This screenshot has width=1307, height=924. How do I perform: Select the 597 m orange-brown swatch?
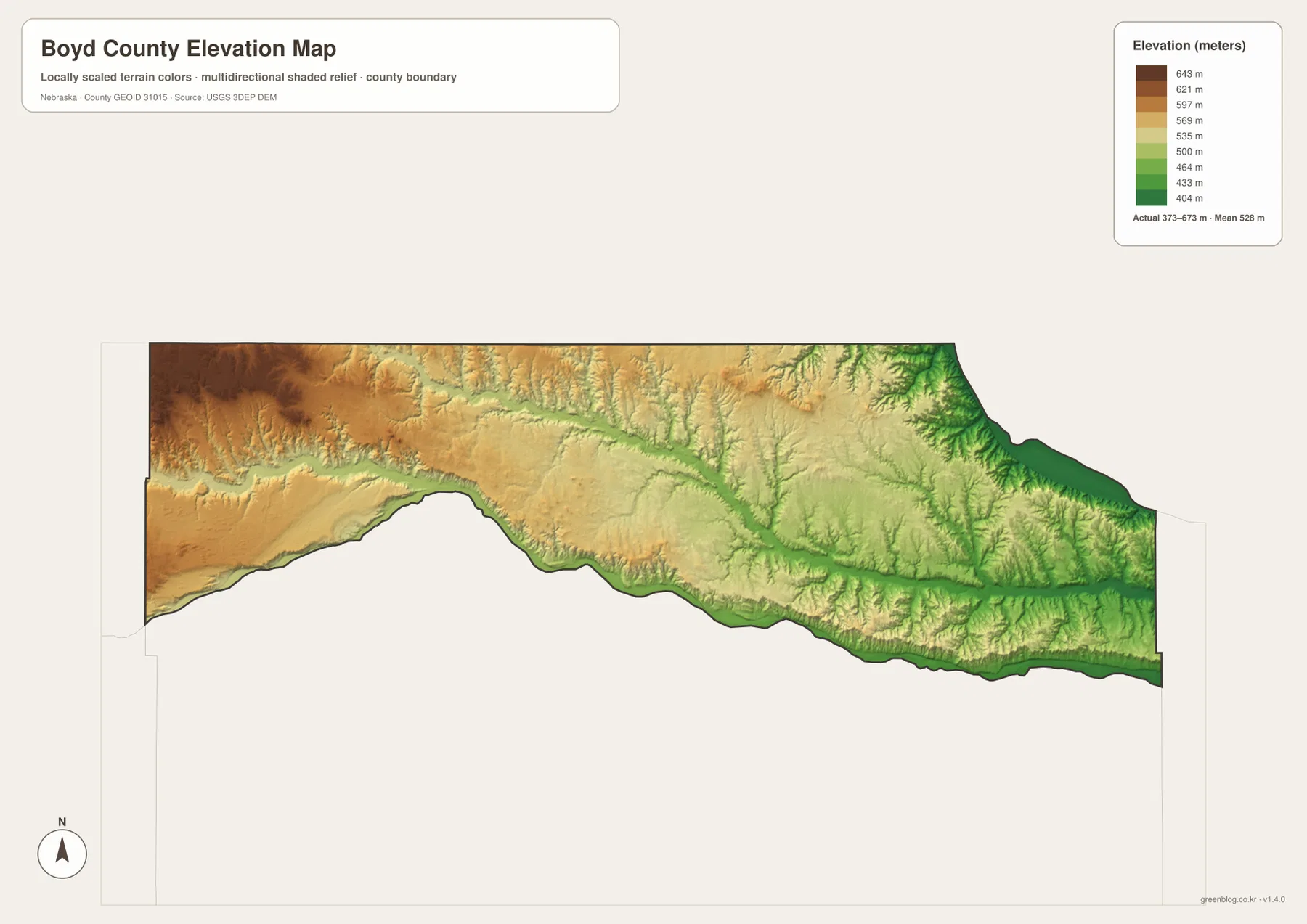point(1151,105)
